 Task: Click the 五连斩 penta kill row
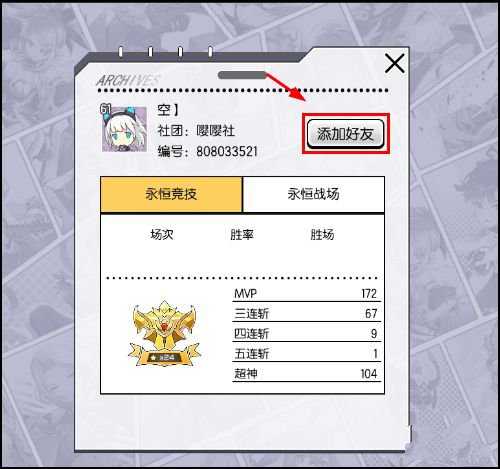point(306,354)
